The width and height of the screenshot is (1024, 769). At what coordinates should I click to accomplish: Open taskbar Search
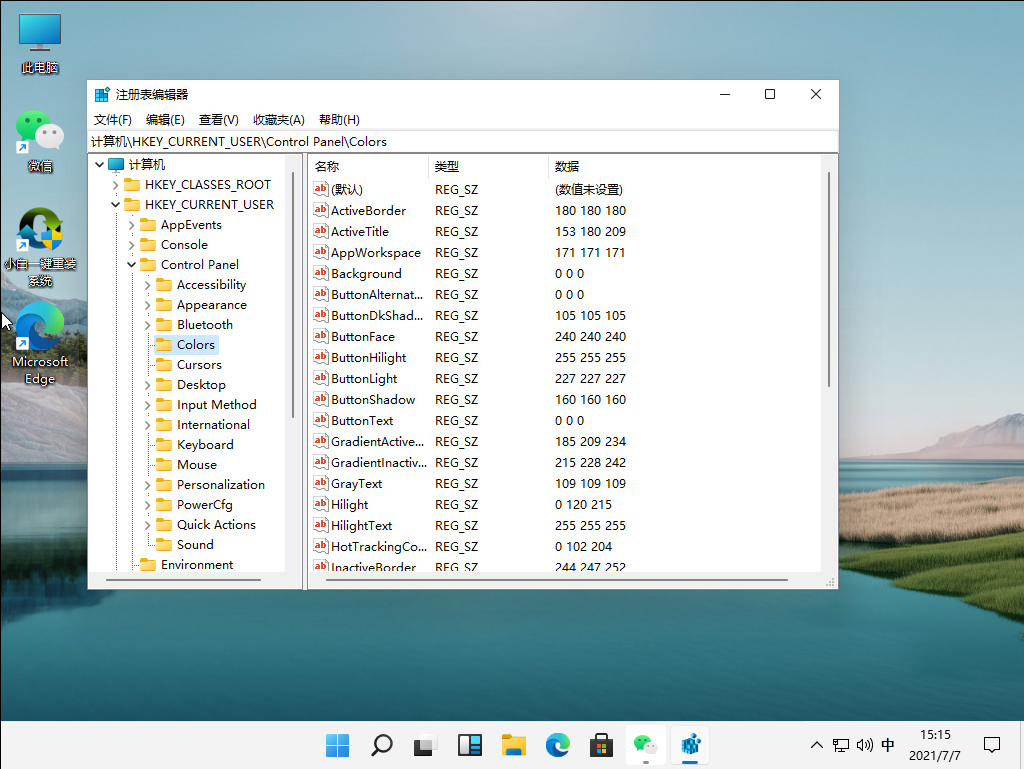(x=381, y=745)
